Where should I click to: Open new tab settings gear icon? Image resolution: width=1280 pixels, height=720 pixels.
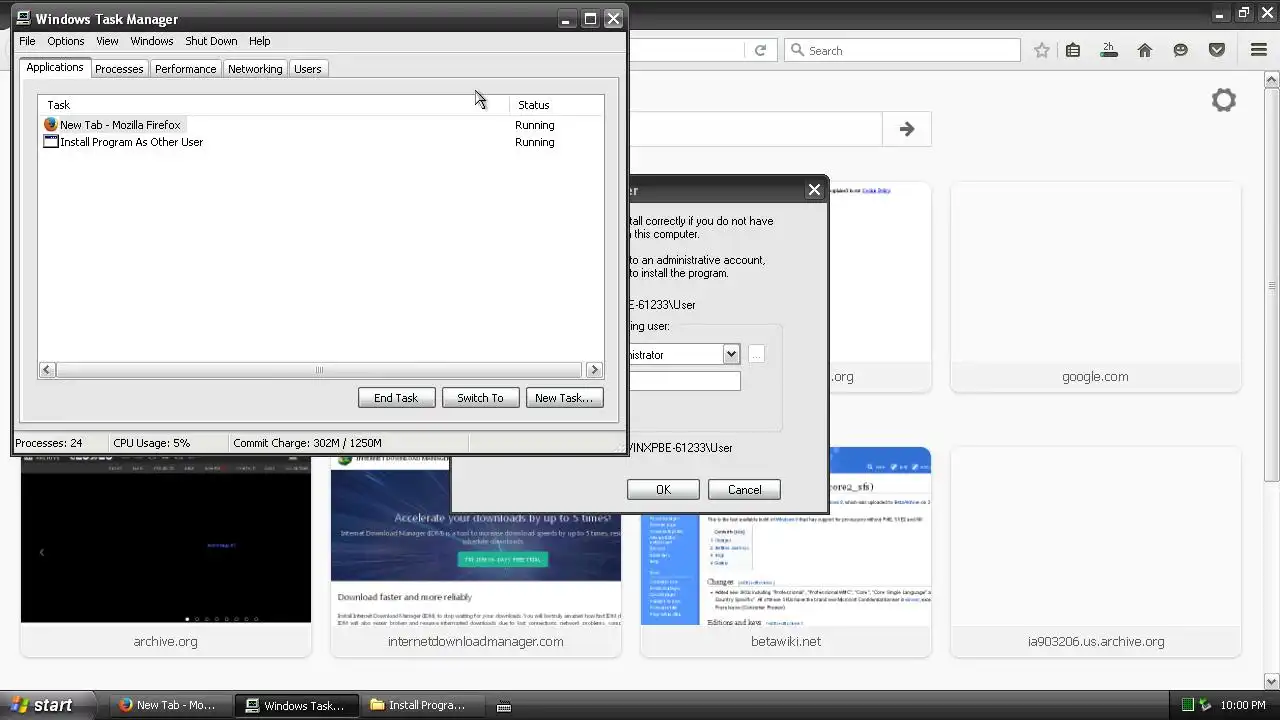pos(1224,100)
